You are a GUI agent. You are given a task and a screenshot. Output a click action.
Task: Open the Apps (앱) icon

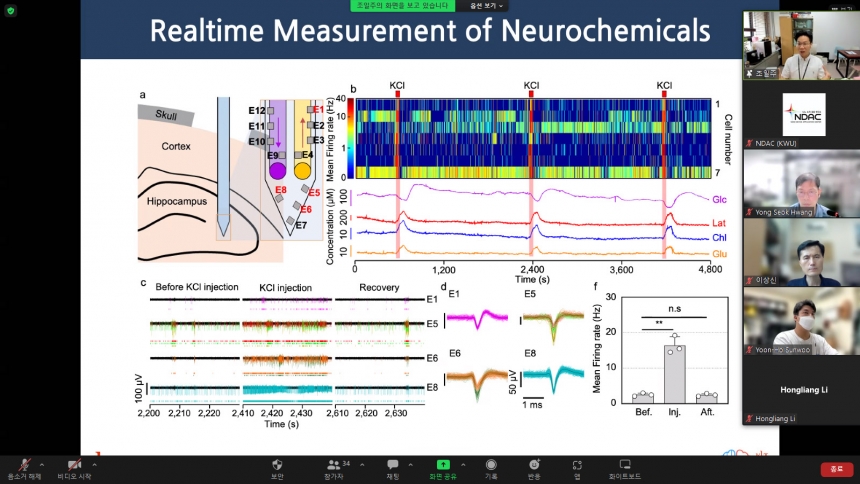click(577, 466)
